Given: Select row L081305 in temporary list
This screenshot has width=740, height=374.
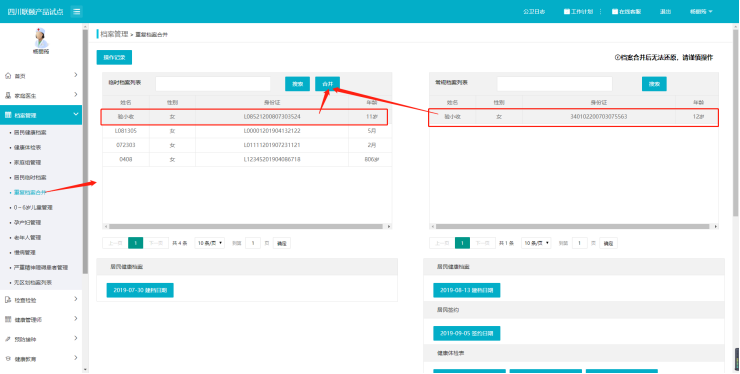Looking at the screenshot, I should pos(247,131).
